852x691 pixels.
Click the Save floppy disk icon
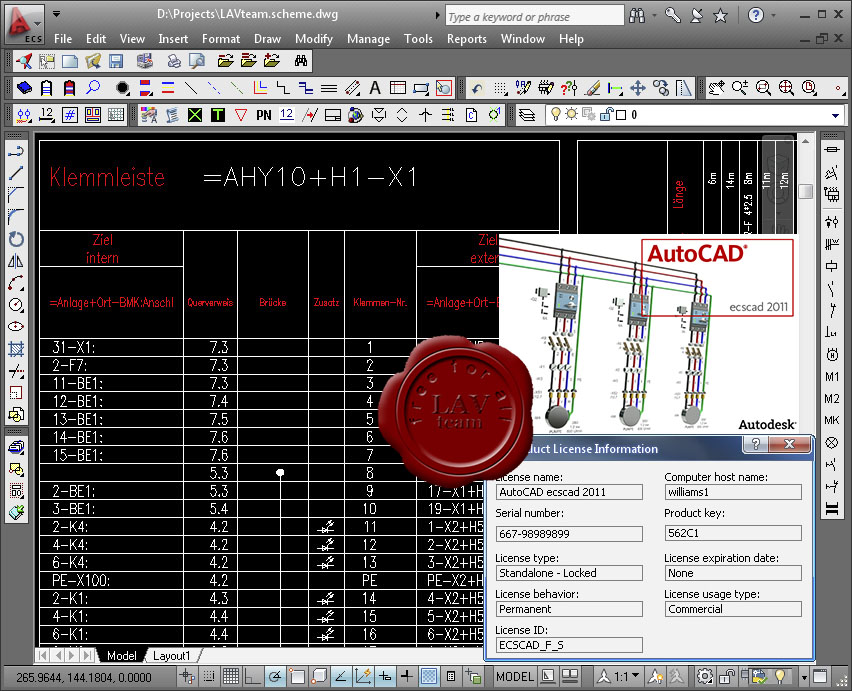116,61
